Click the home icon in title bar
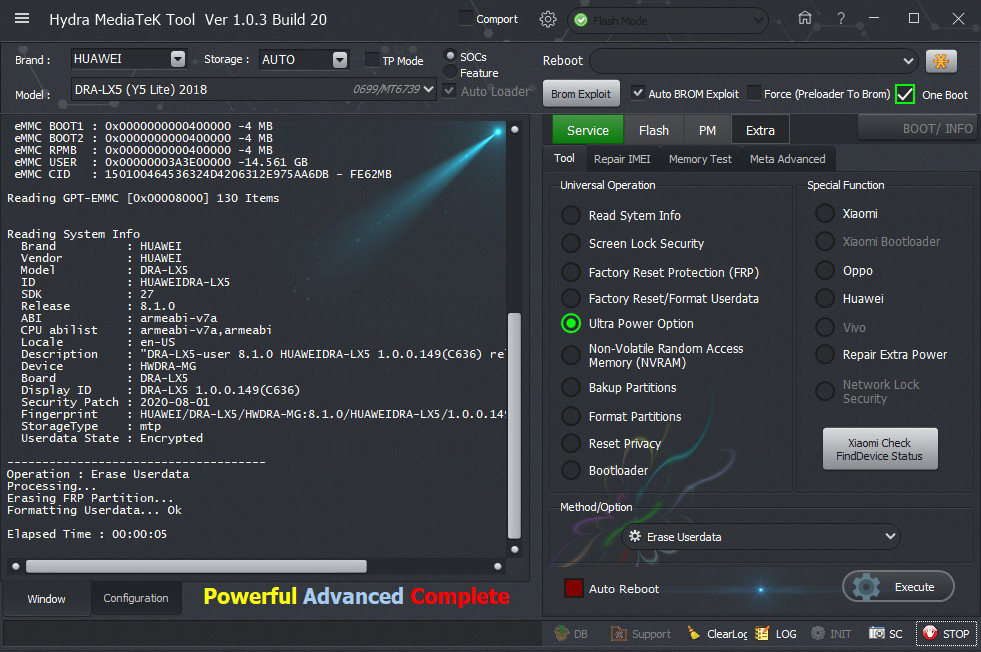The image size is (981, 652). click(x=805, y=19)
